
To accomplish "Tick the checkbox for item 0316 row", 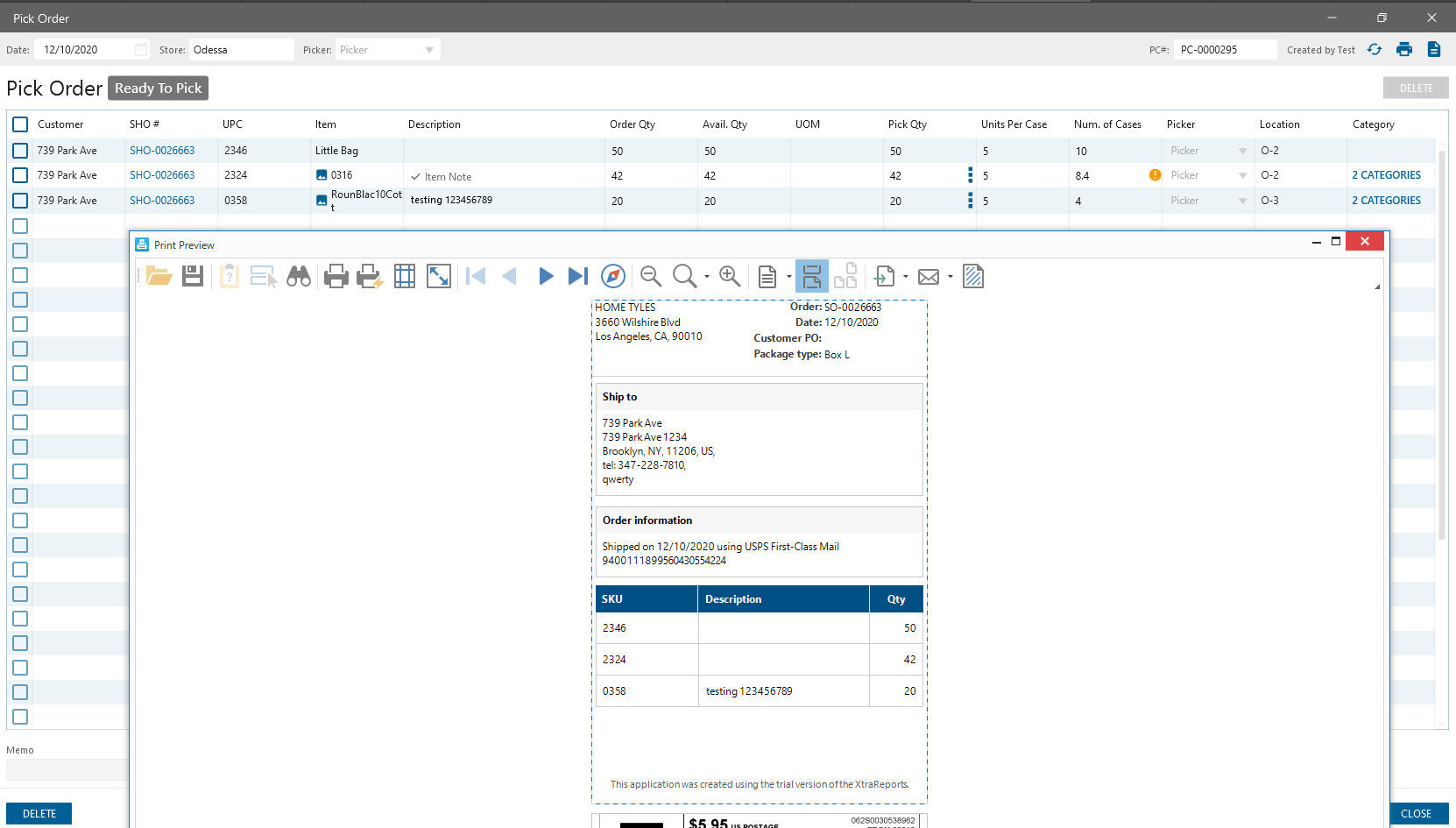I will pos(20,175).
